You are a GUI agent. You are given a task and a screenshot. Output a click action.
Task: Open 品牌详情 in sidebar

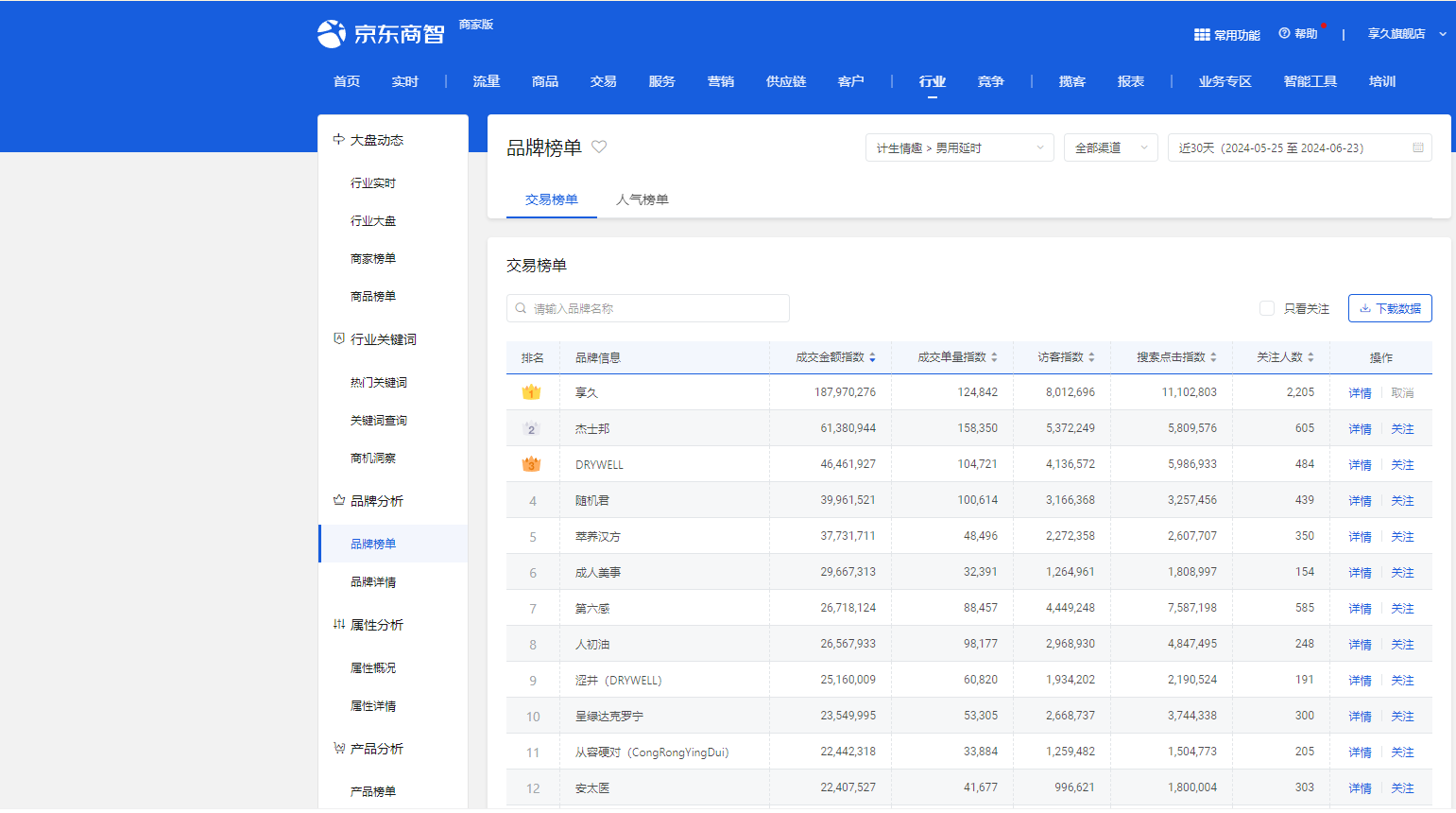pos(373,582)
